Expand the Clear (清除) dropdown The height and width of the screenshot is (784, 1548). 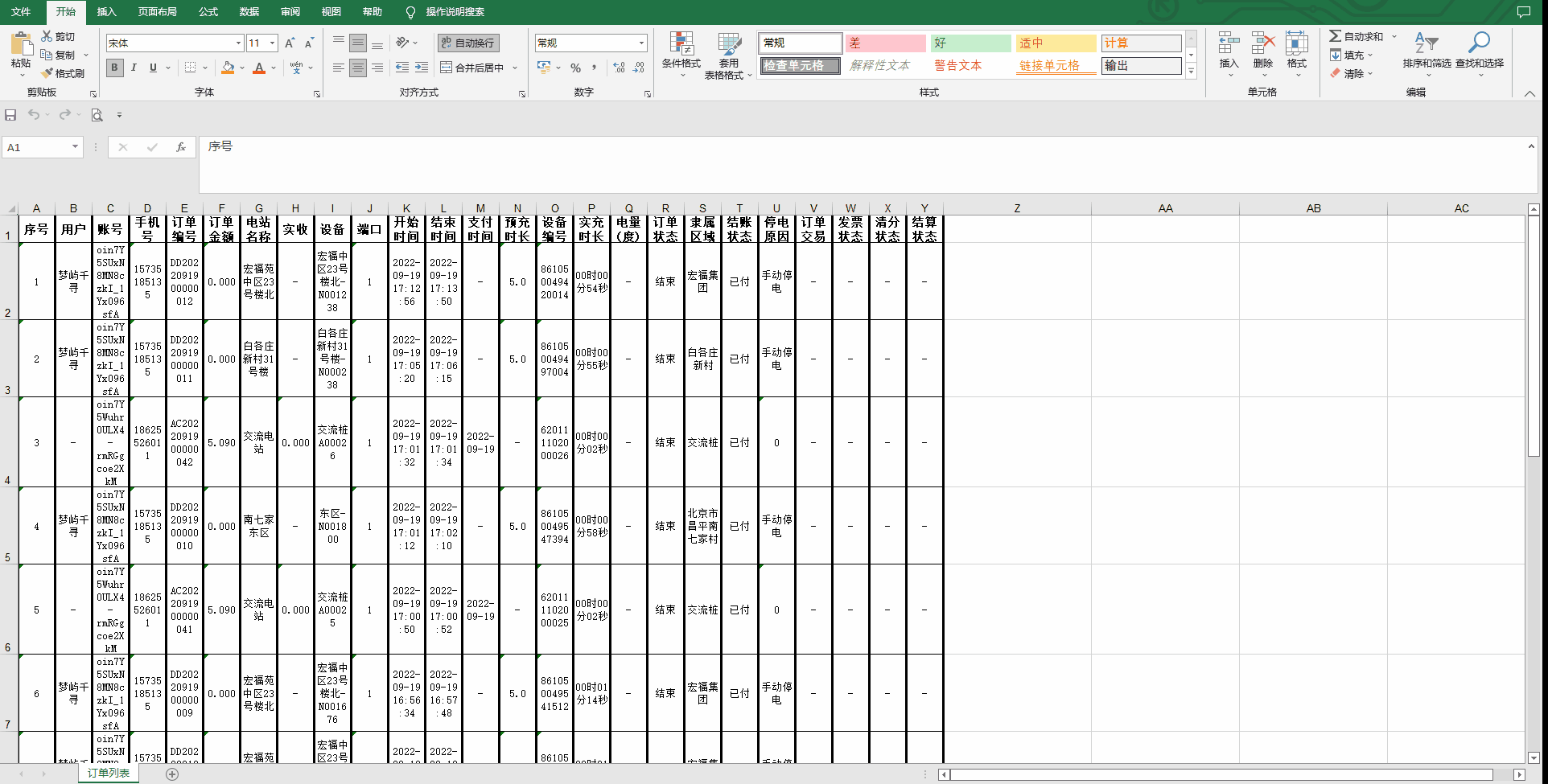point(1369,73)
